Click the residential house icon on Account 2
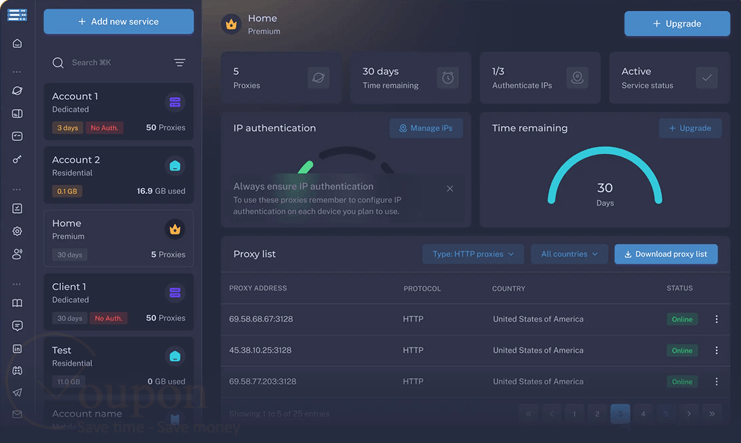741x443 pixels. pos(175,166)
